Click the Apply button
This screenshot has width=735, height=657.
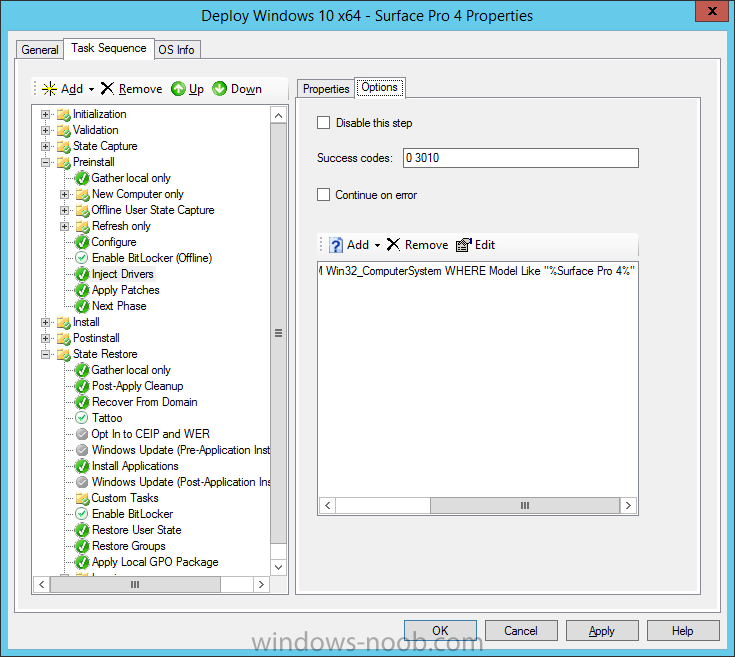pos(602,631)
